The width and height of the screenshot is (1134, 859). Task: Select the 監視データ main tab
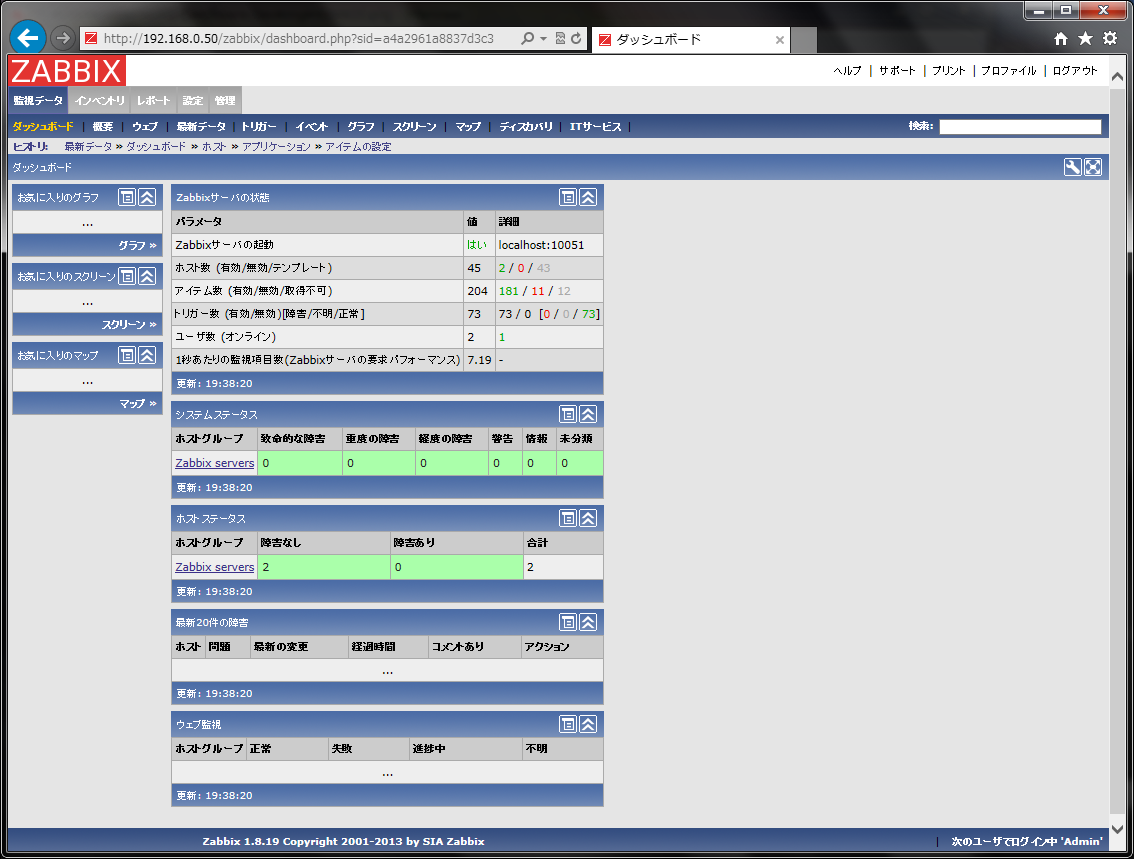pos(38,101)
